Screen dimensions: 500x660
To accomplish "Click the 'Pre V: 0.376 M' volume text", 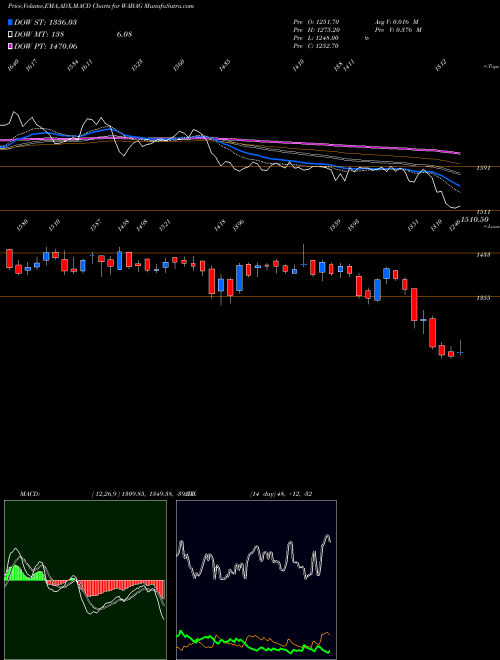I will 398,30.
